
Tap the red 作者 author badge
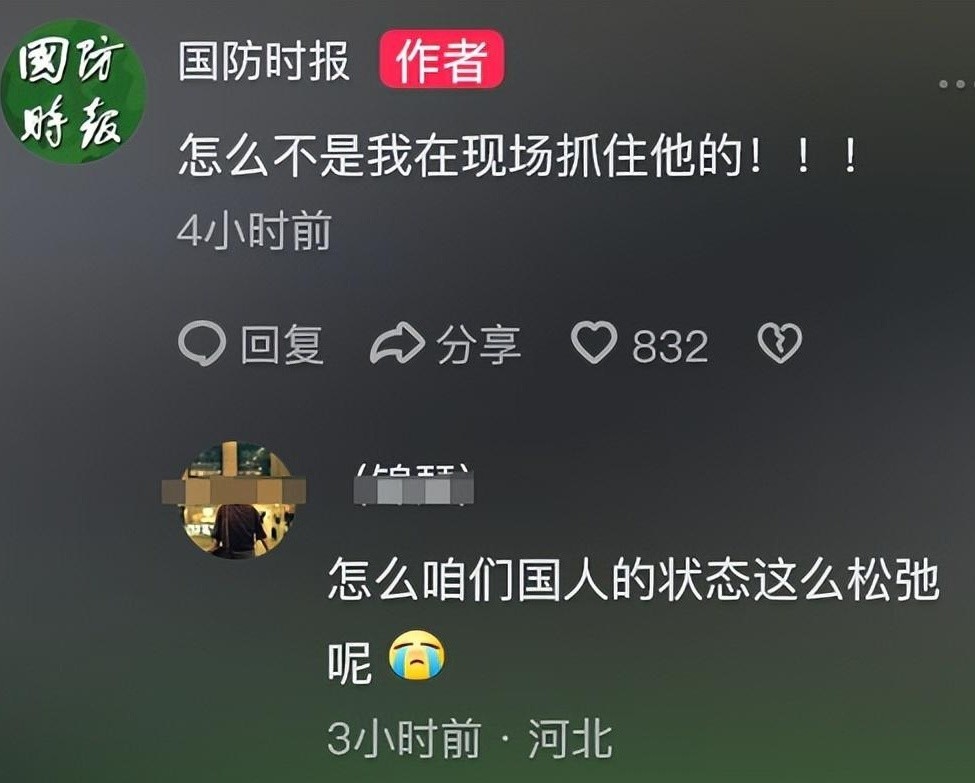(x=441, y=60)
